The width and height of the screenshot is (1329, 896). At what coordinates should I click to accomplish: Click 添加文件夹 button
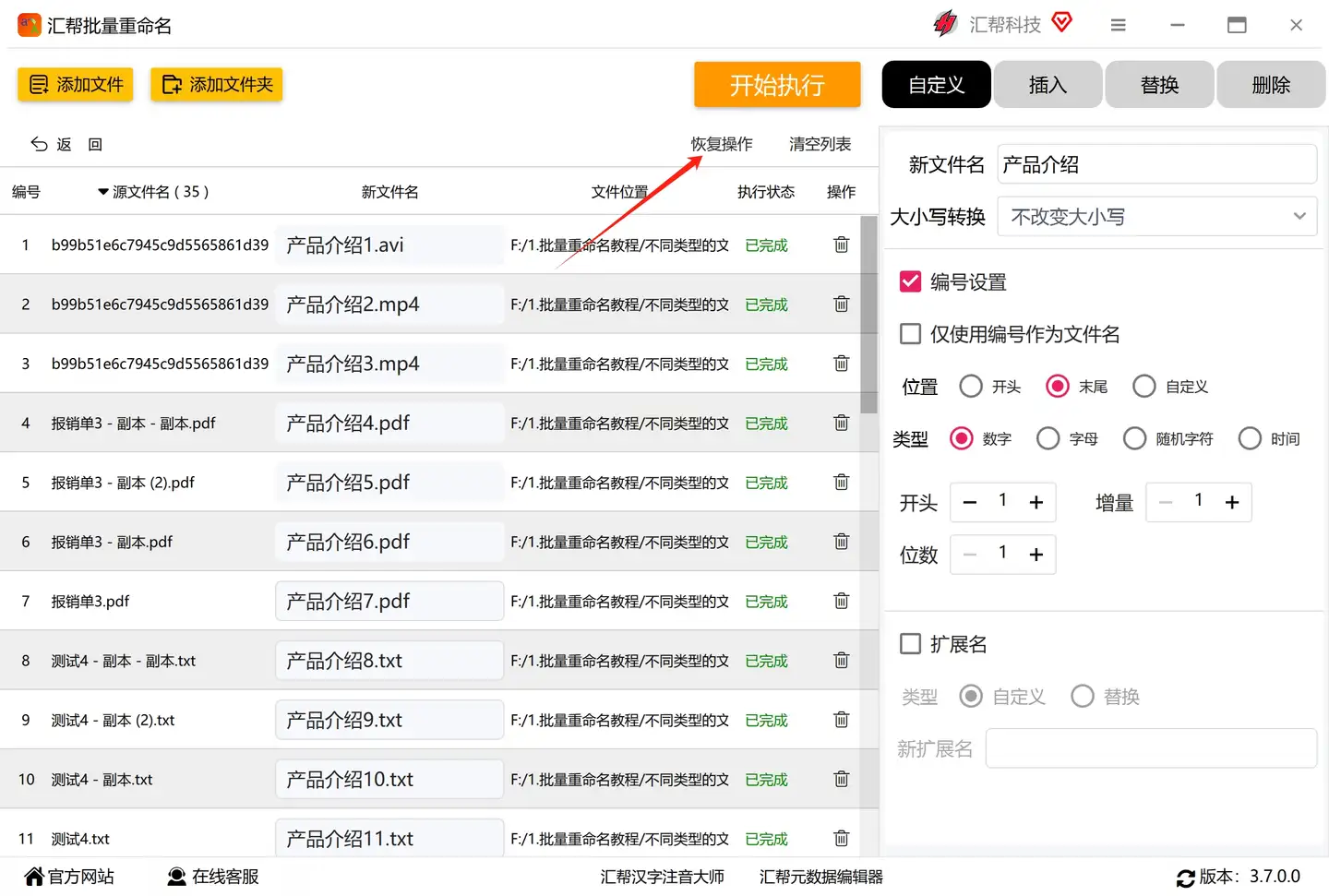point(217,85)
